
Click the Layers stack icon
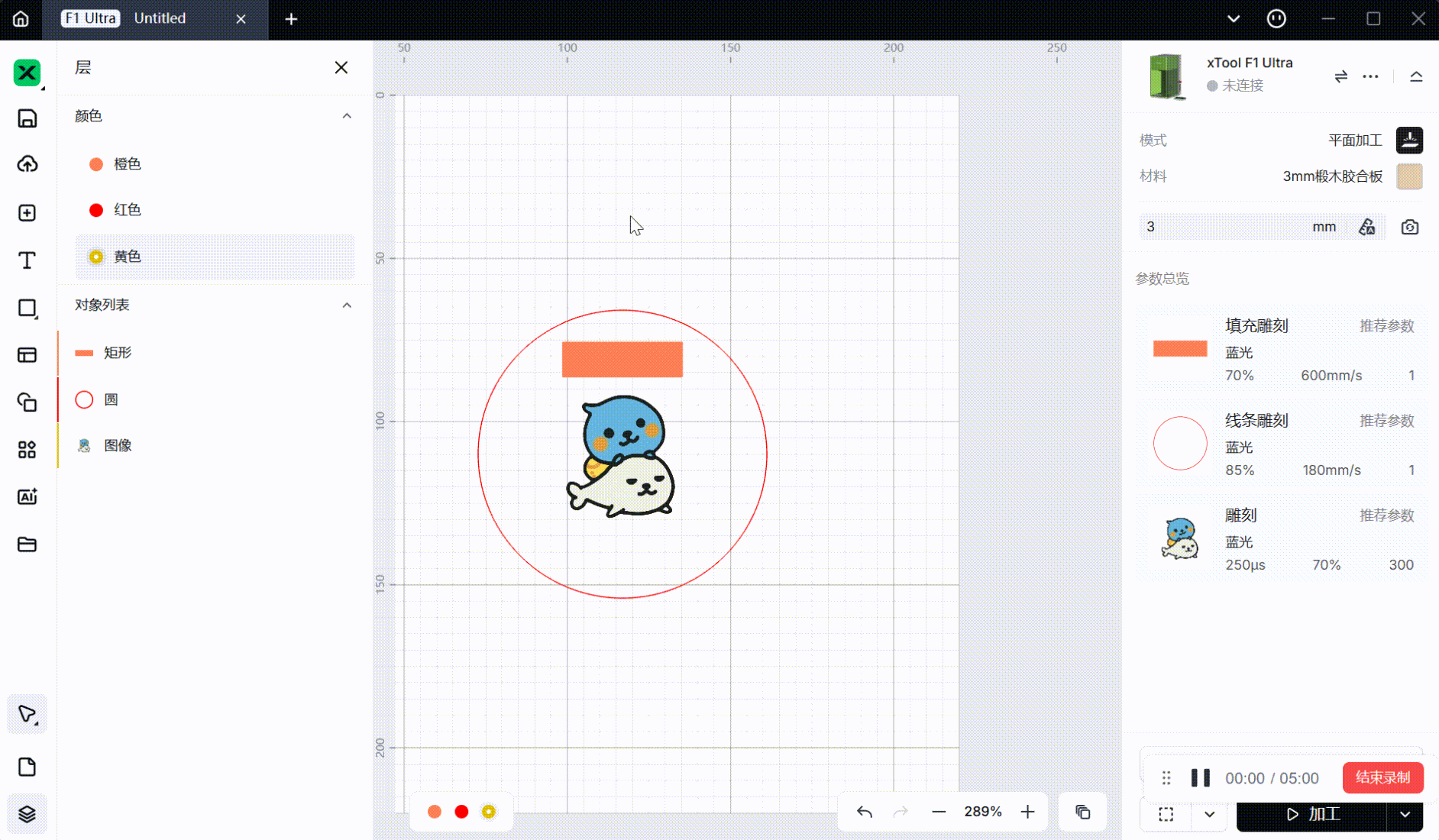click(27, 814)
